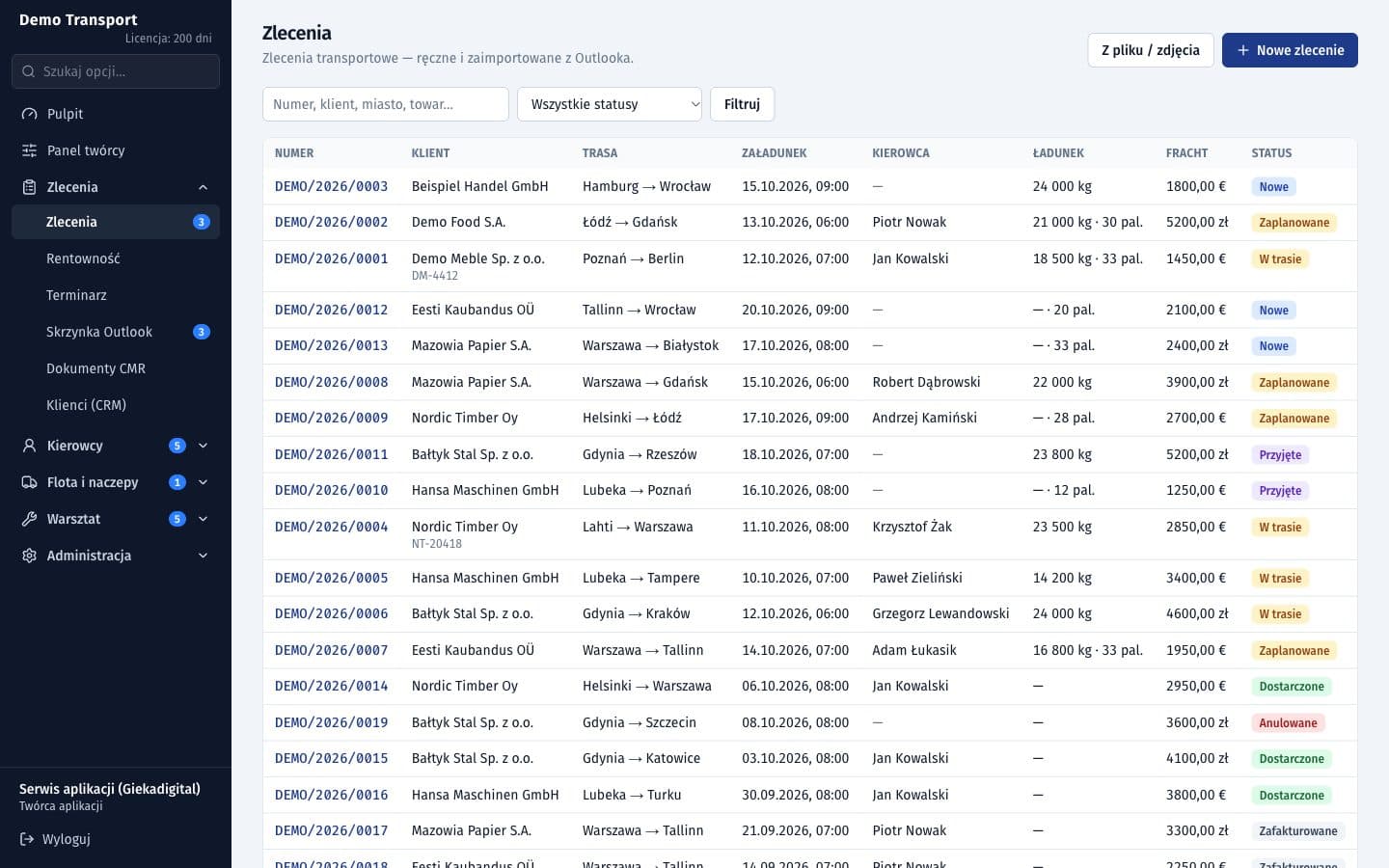Click the client Beispiel Handel GmbH
The image size is (1389, 868).
click(479, 186)
